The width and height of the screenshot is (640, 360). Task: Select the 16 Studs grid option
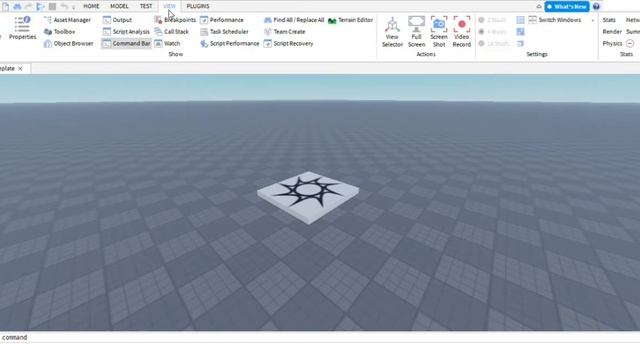pyautogui.click(x=493, y=43)
